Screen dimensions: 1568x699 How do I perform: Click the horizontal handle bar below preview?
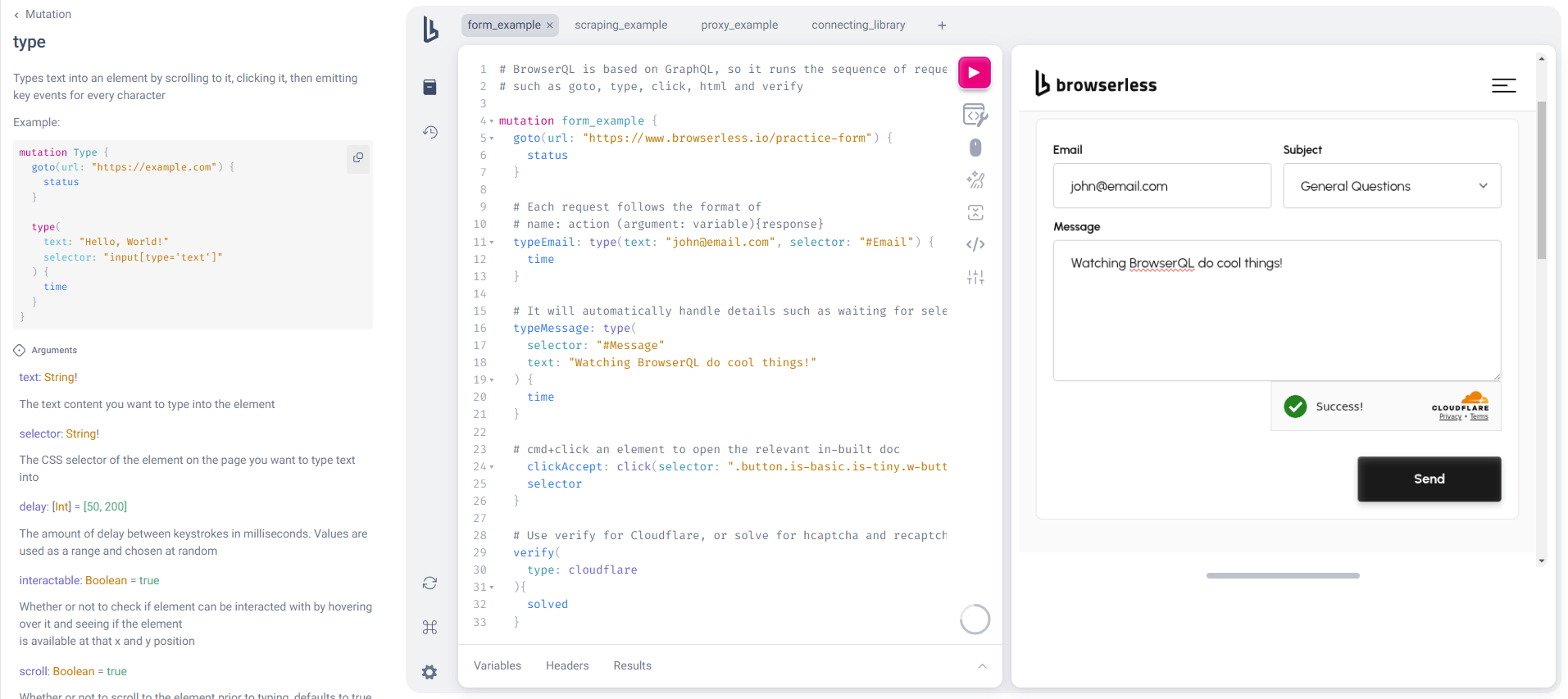[x=1283, y=575]
